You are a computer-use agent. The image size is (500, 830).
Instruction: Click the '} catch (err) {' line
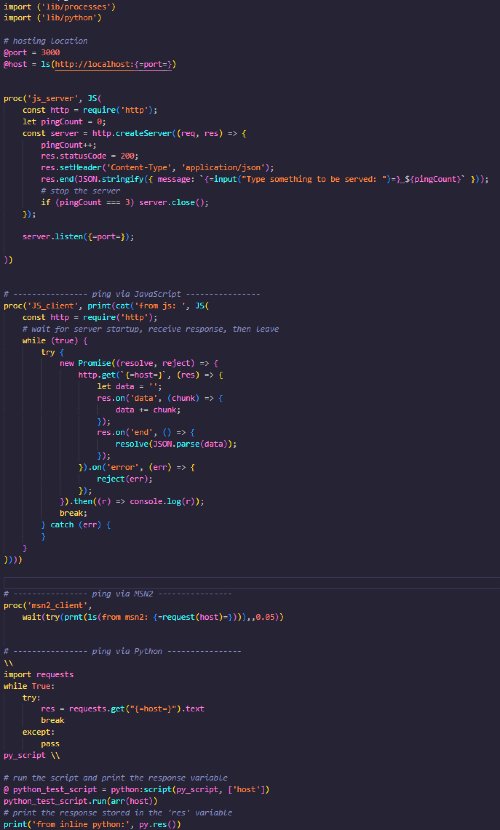coord(76,525)
